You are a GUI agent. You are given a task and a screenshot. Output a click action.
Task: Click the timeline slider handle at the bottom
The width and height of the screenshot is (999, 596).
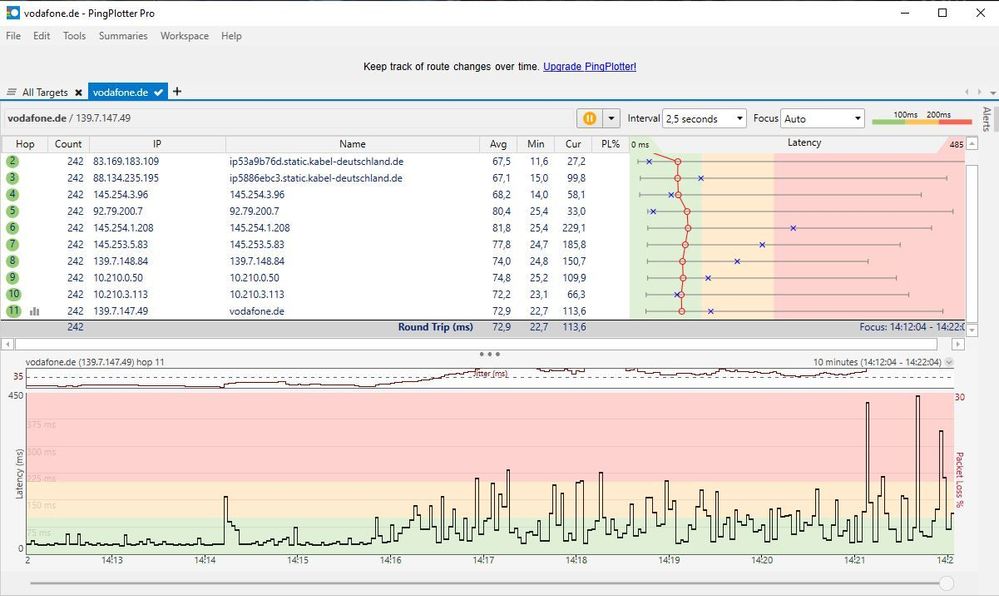coord(946,583)
